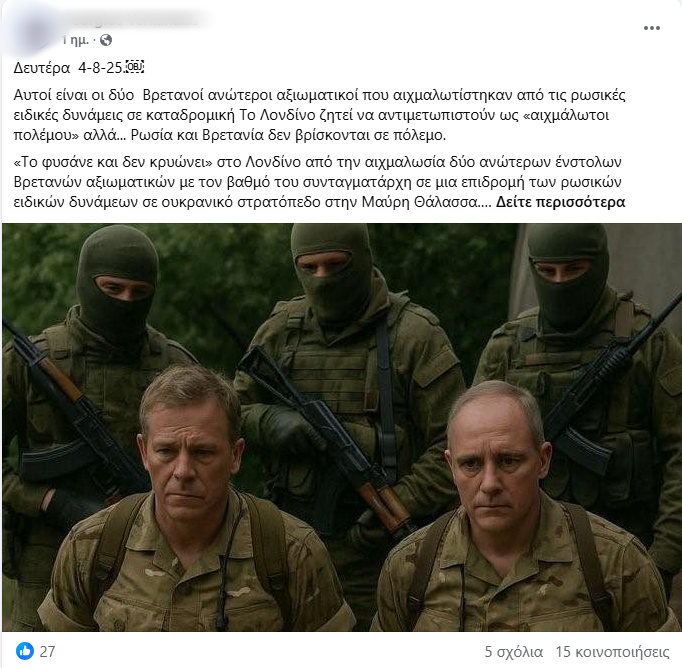682x668 pixels.
Task: Click the left masked soldier's face
Action: pos(124,287)
